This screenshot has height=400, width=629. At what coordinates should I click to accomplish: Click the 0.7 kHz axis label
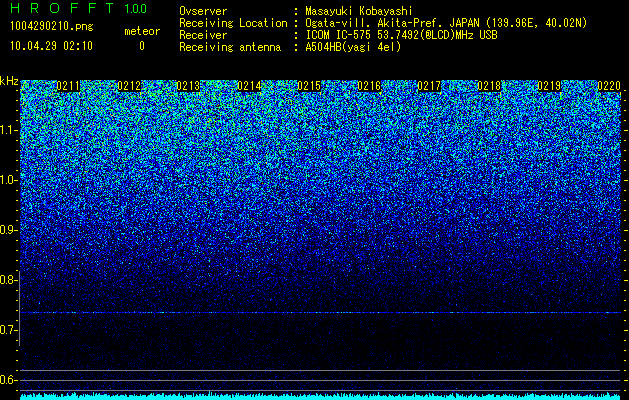[x=9, y=330]
